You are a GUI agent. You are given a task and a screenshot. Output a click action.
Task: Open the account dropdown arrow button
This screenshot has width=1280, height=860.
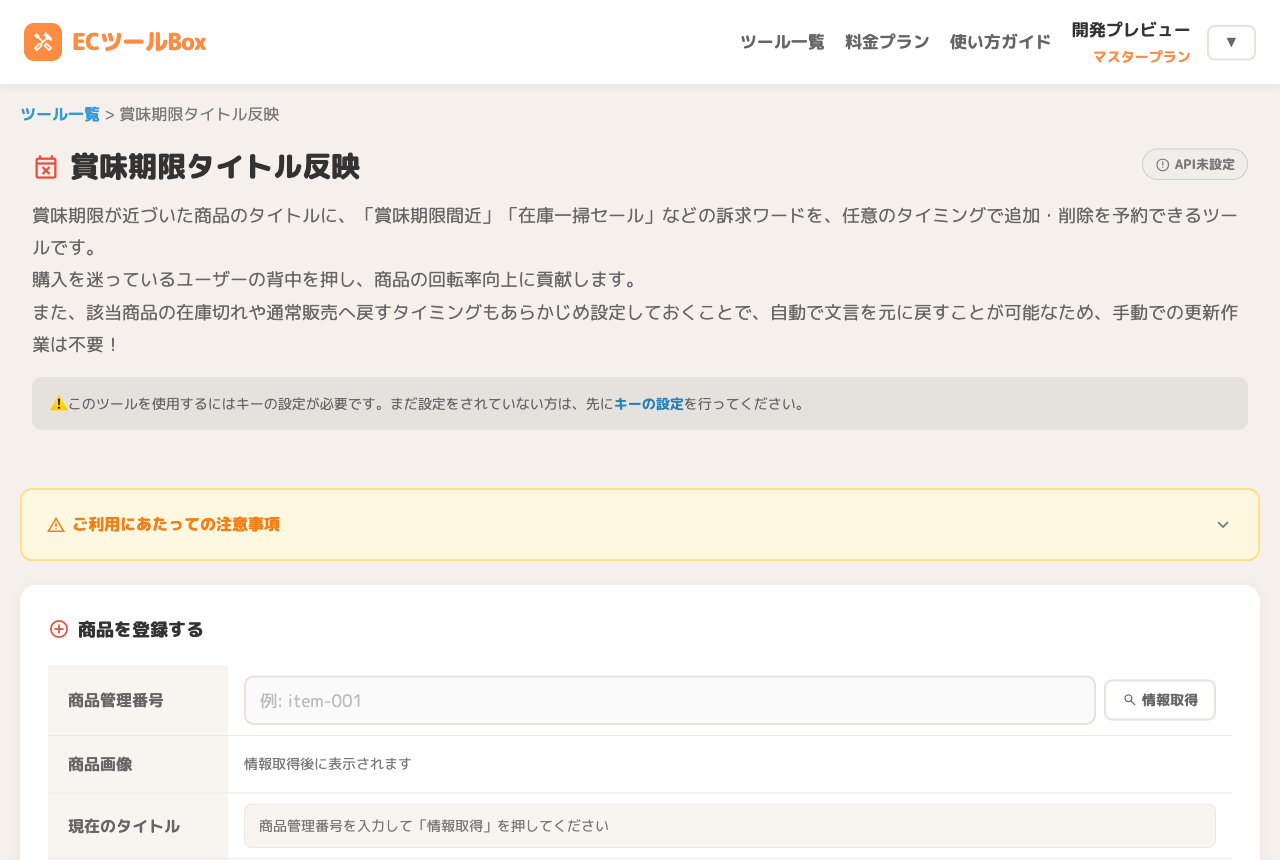[x=1231, y=42]
